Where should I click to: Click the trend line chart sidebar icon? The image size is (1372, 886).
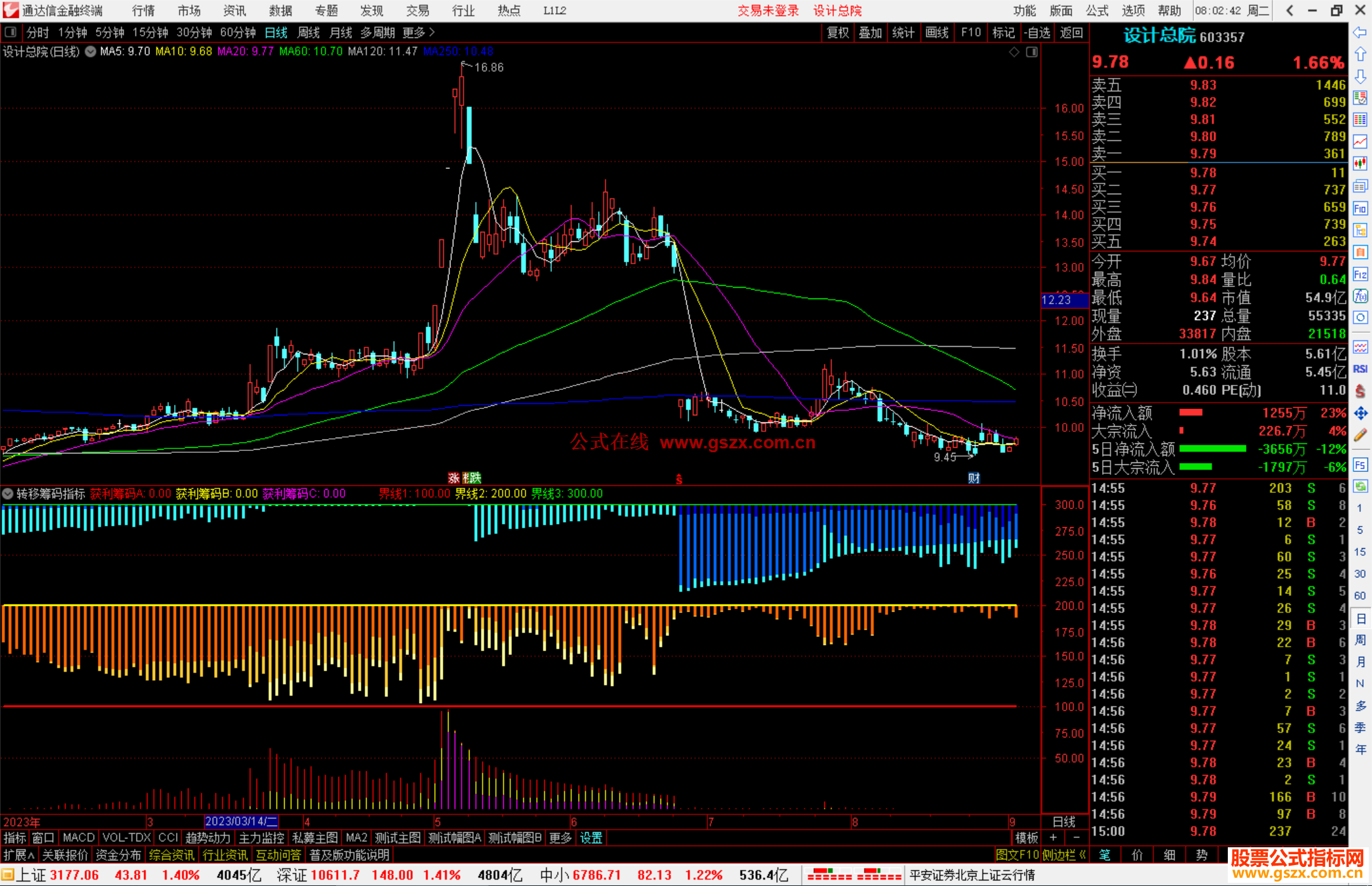[1360, 142]
